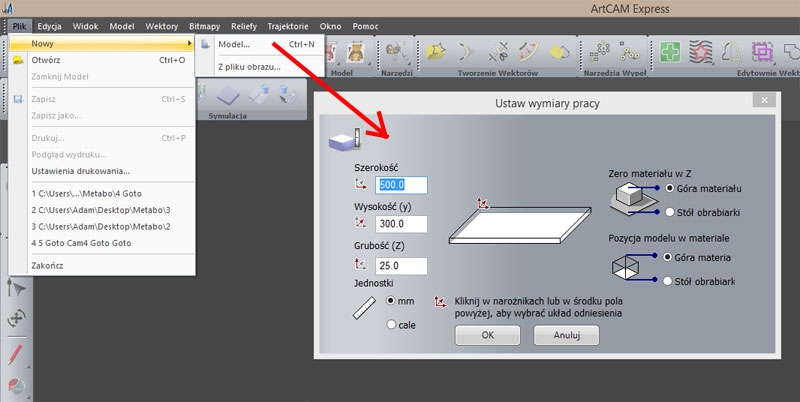Click the folder icon next to Otwórz
Screen dimensions: 800x402
coord(18,60)
